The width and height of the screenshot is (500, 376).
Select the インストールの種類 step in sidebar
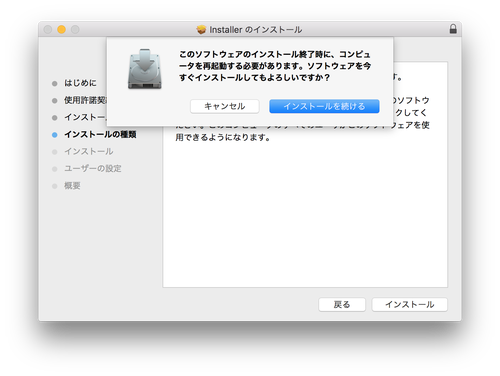coord(100,134)
